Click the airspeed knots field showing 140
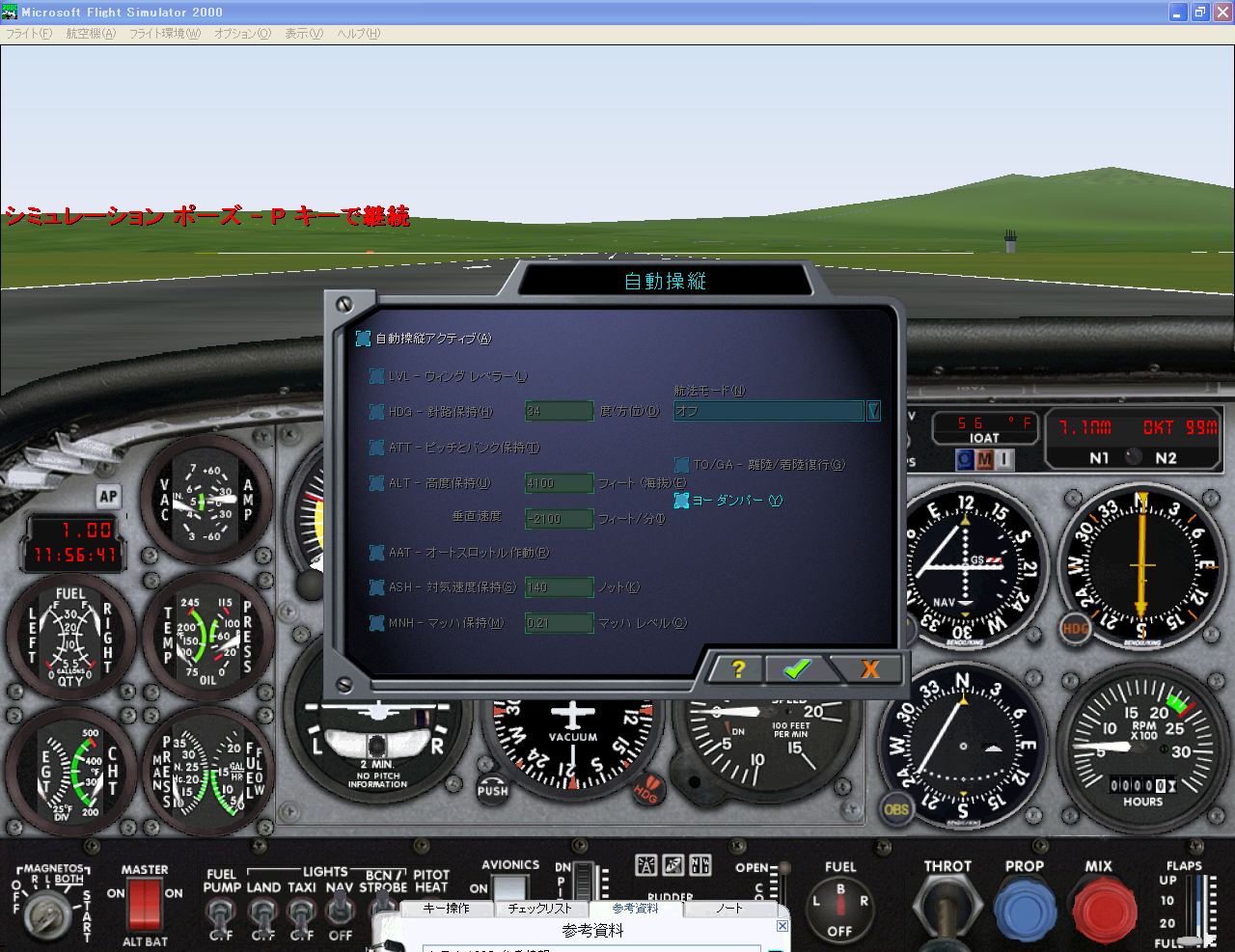Viewport: 1235px width, 952px height. (x=559, y=587)
